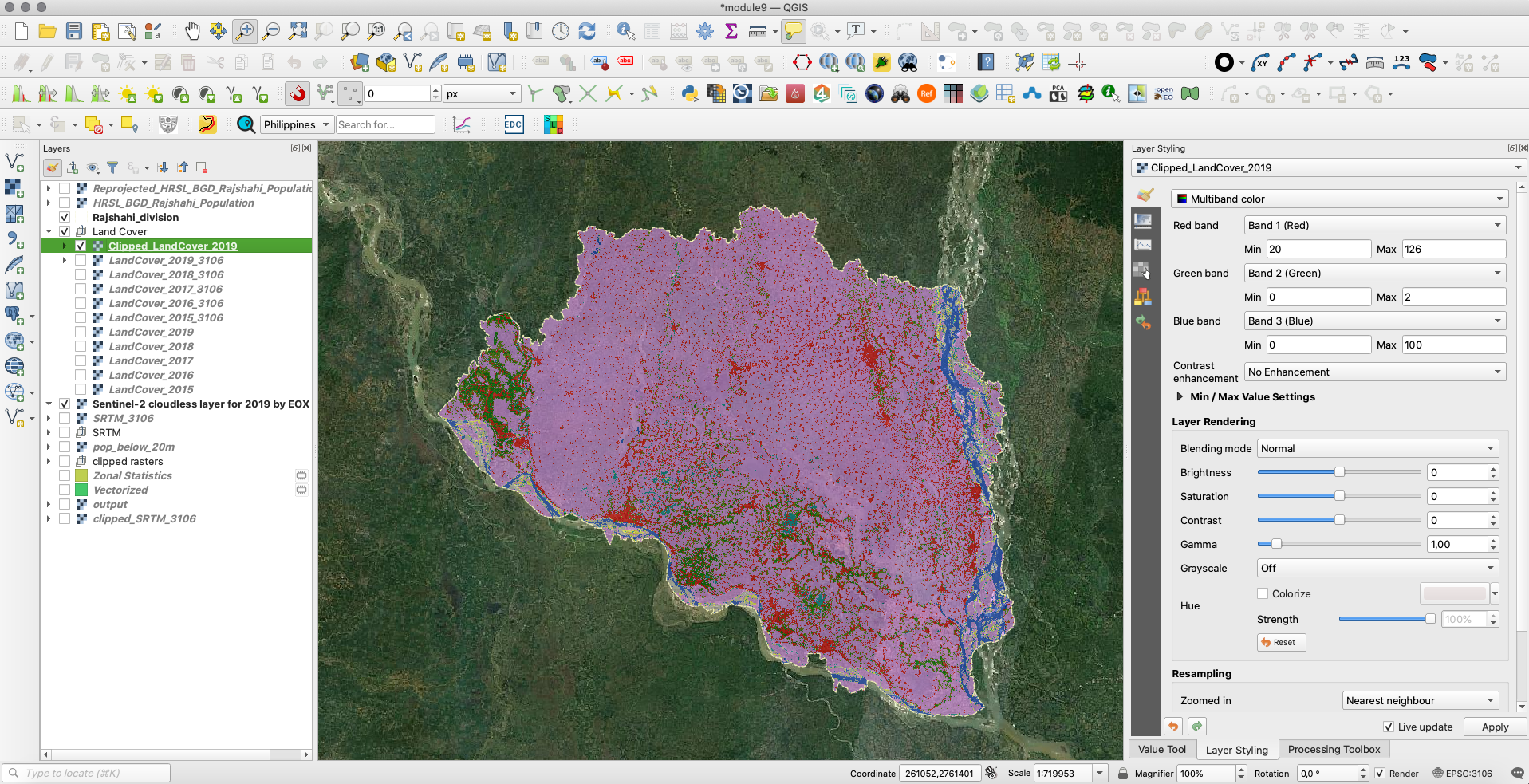Click the colorful SLD plugin icon
Image resolution: width=1529 pixels, height=784 pixels.
[554, 124]
